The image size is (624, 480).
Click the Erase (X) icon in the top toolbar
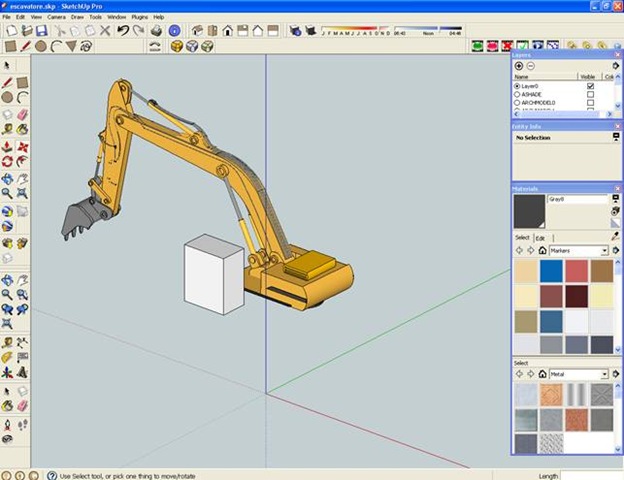click(105, 31)
